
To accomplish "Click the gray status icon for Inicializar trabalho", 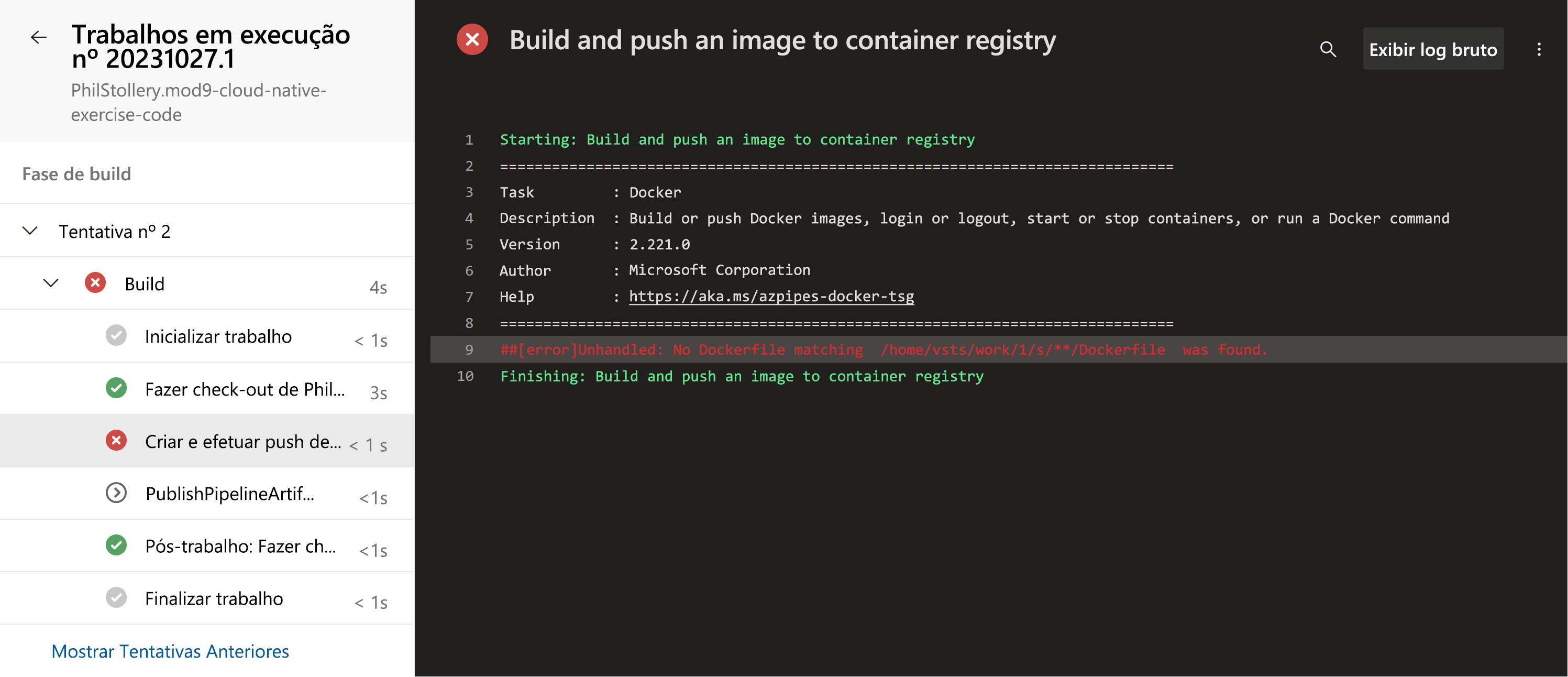I will [x=116, y=336].
